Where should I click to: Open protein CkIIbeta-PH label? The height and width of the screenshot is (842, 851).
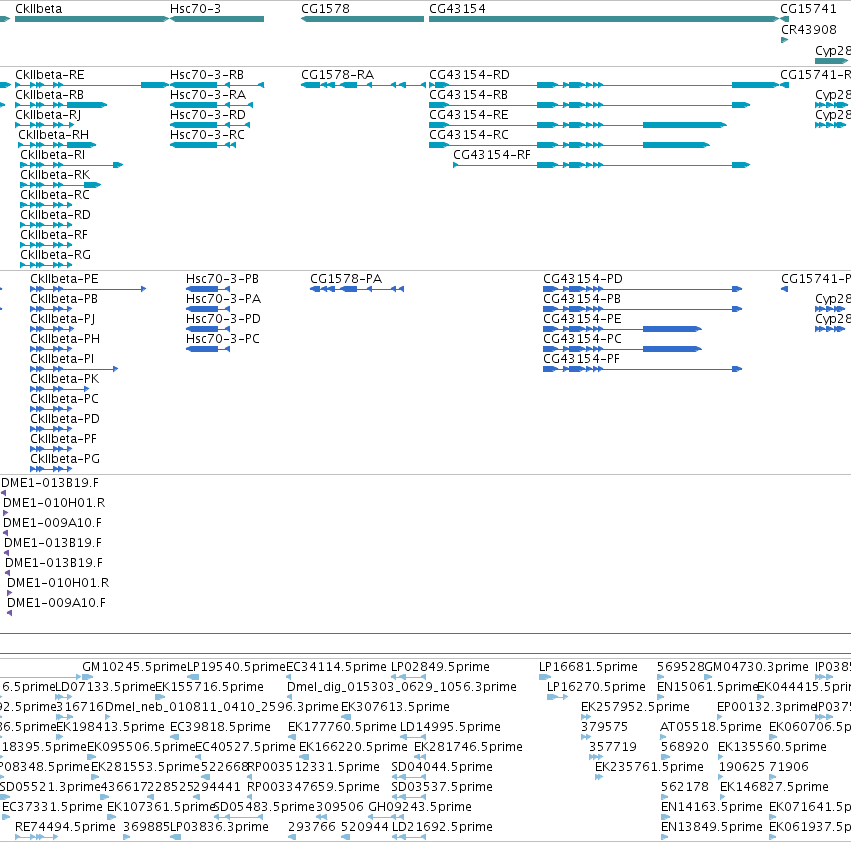click(x=65, y=339)
